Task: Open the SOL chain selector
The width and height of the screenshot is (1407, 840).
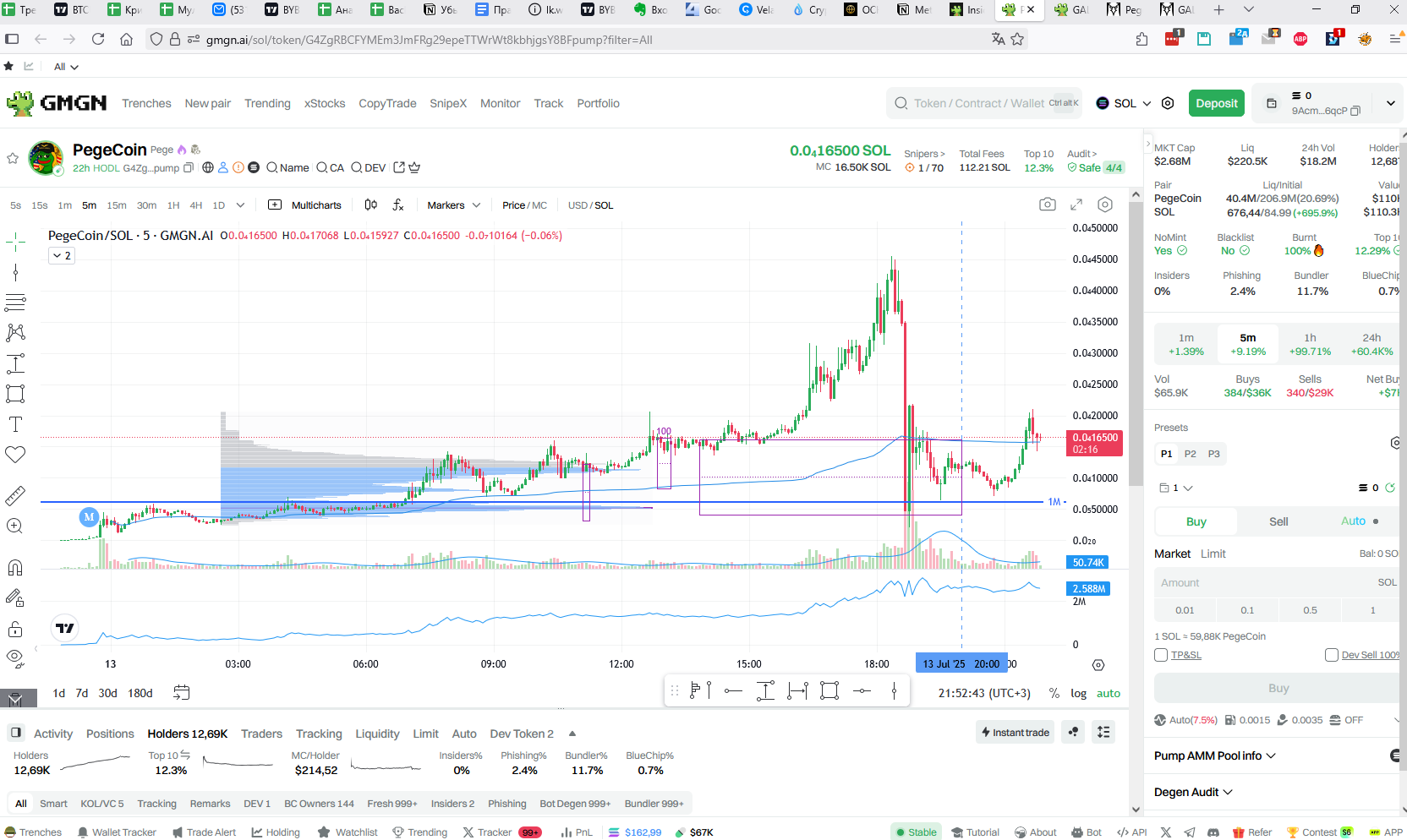Action: click(1124, 103)
